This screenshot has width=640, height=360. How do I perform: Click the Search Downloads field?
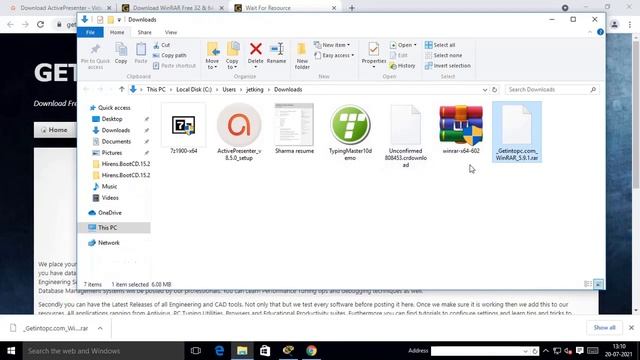[552, 89]
